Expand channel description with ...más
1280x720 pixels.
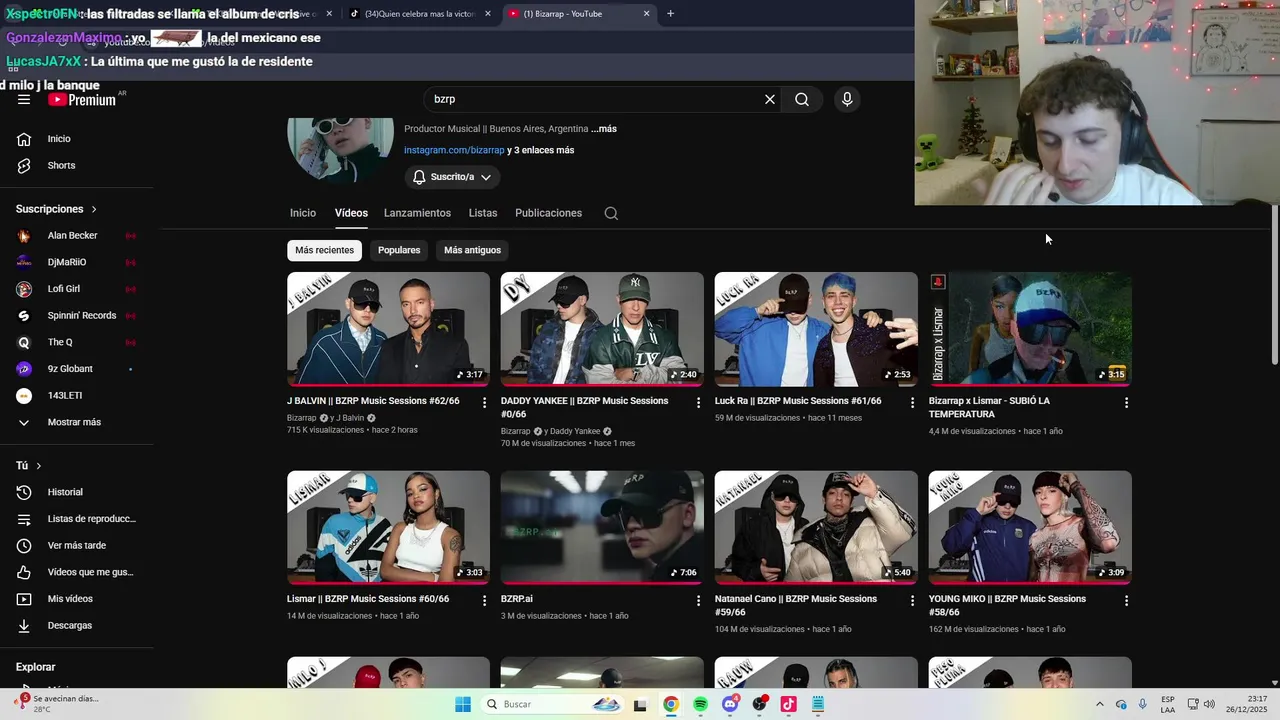(x=603, y=129)
